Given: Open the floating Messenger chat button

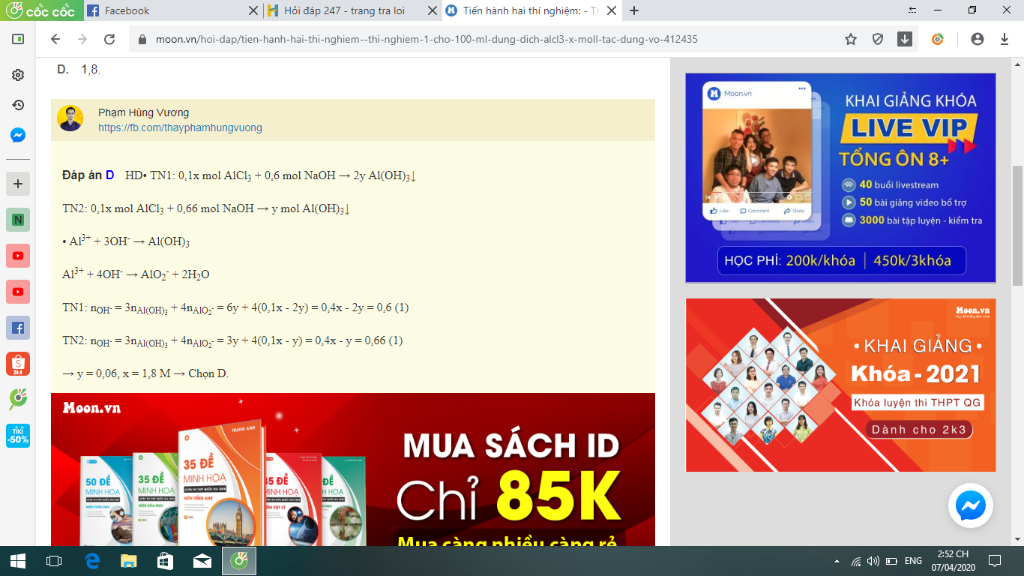Looking at the screenshot, I should (x=970, y=505).
